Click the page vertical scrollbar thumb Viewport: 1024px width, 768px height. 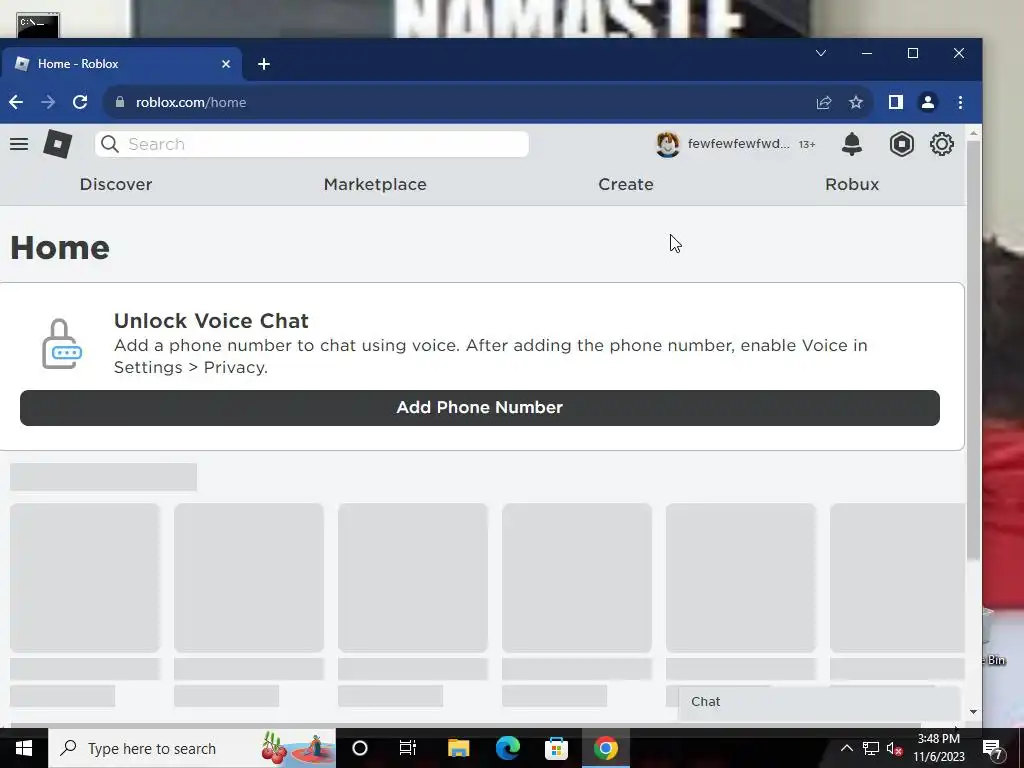[x=973, y=349]
